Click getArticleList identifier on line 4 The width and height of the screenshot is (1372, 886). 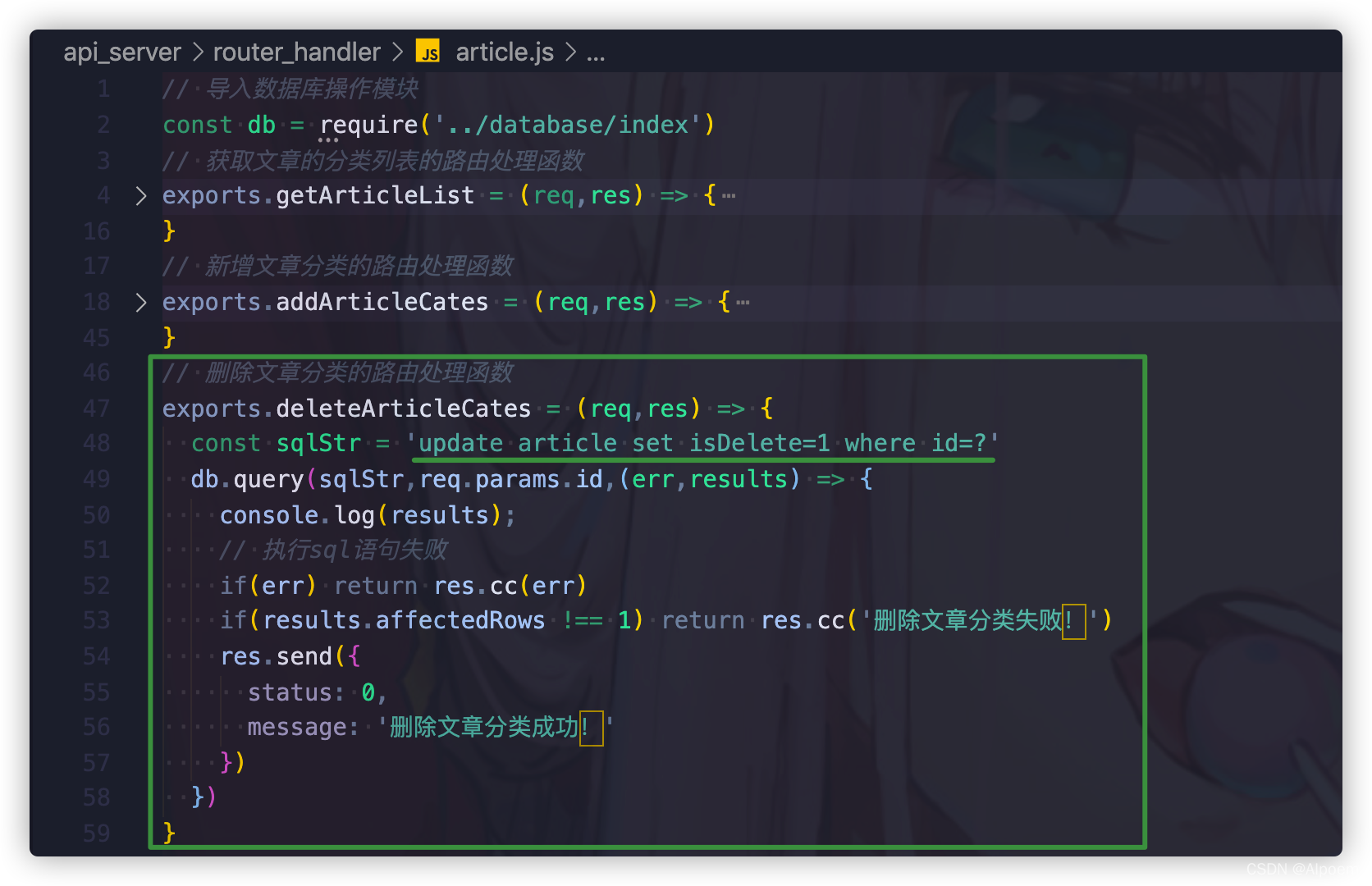tap(375, 195)
